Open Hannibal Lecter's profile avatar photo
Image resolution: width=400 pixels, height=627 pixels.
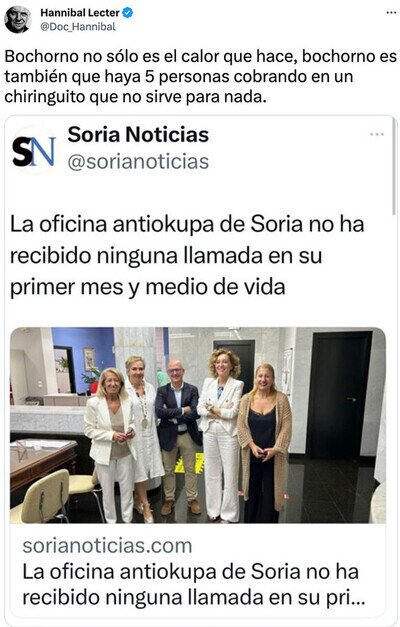[x=18, y=19]
